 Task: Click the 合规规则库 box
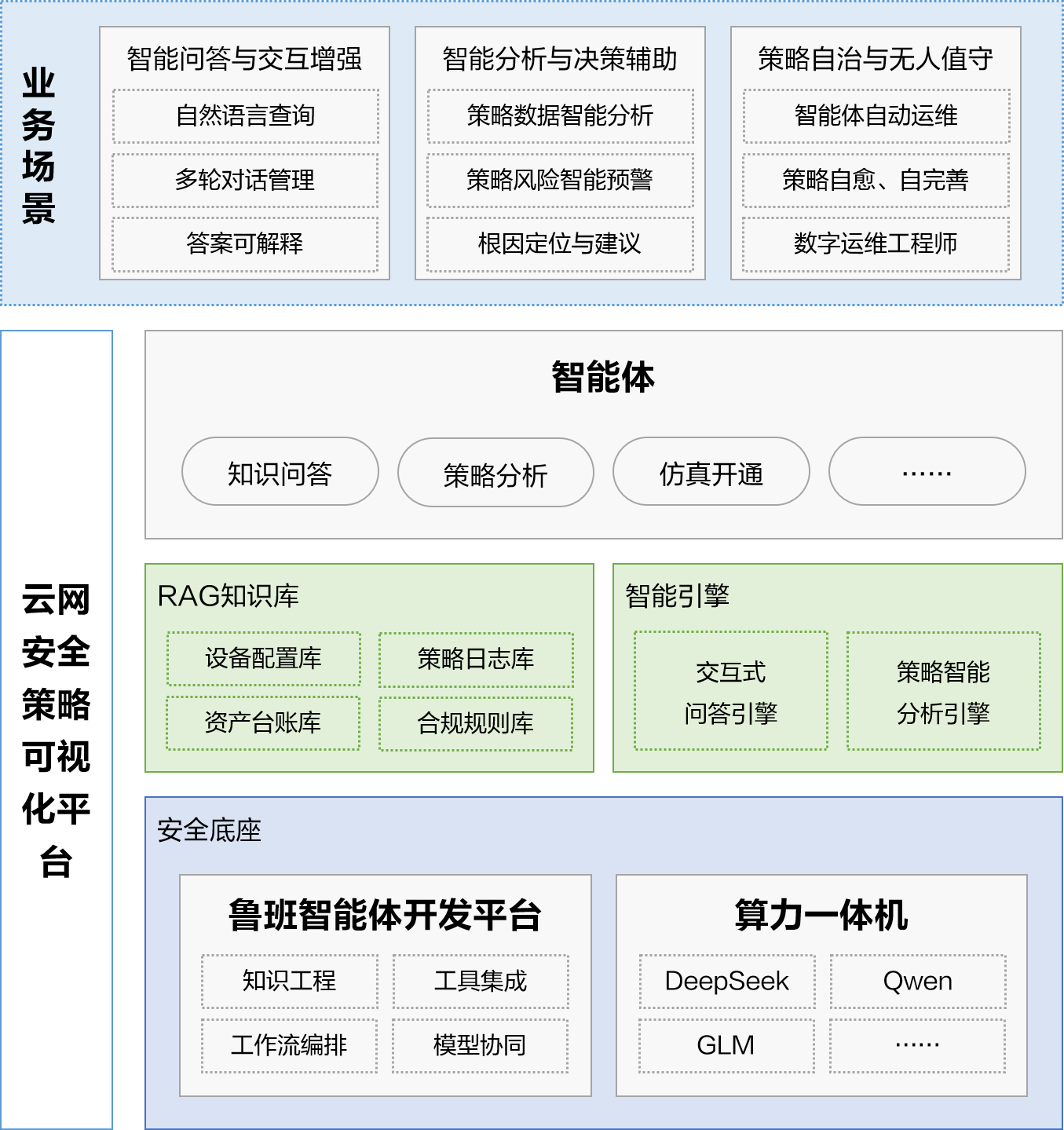(476, 723)
